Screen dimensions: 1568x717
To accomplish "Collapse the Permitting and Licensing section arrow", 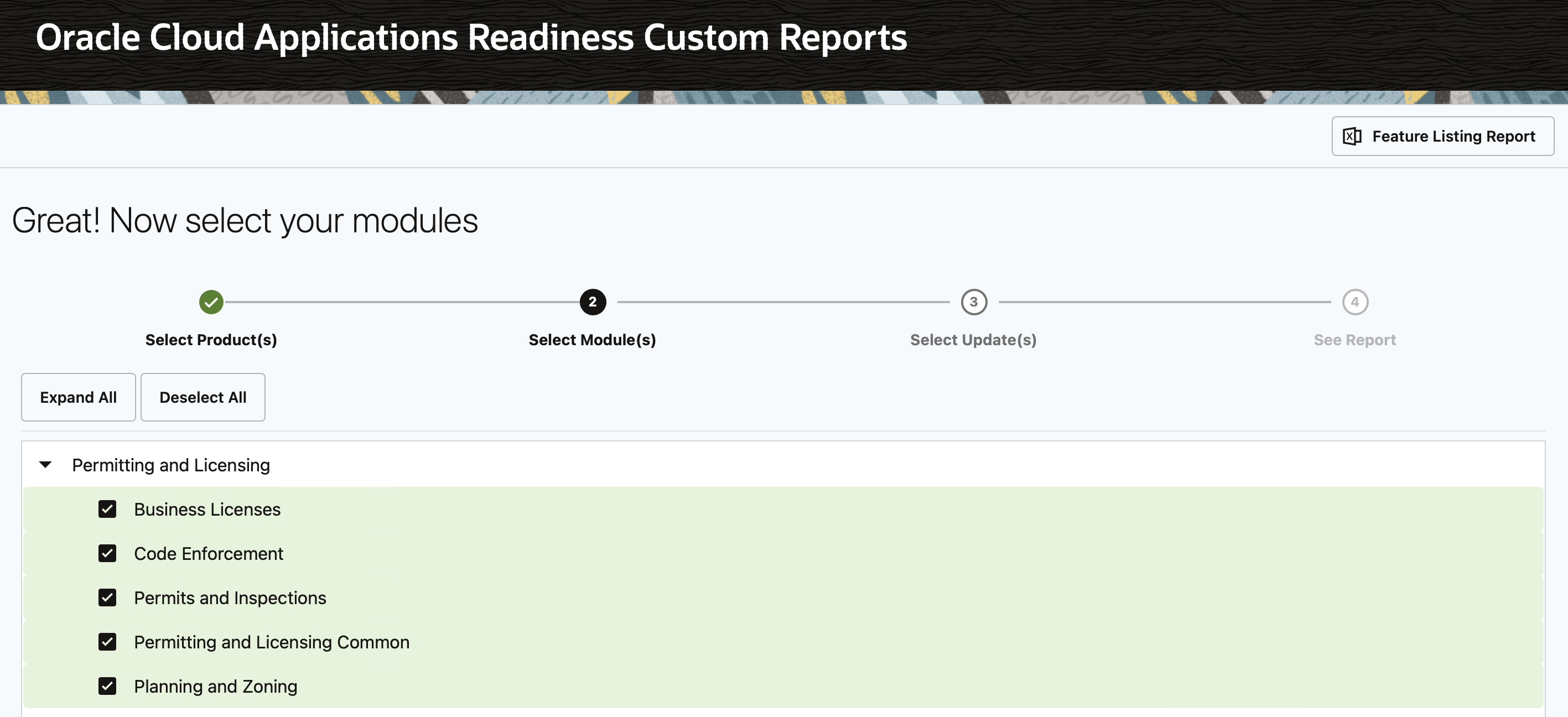I will coord(45,465).
